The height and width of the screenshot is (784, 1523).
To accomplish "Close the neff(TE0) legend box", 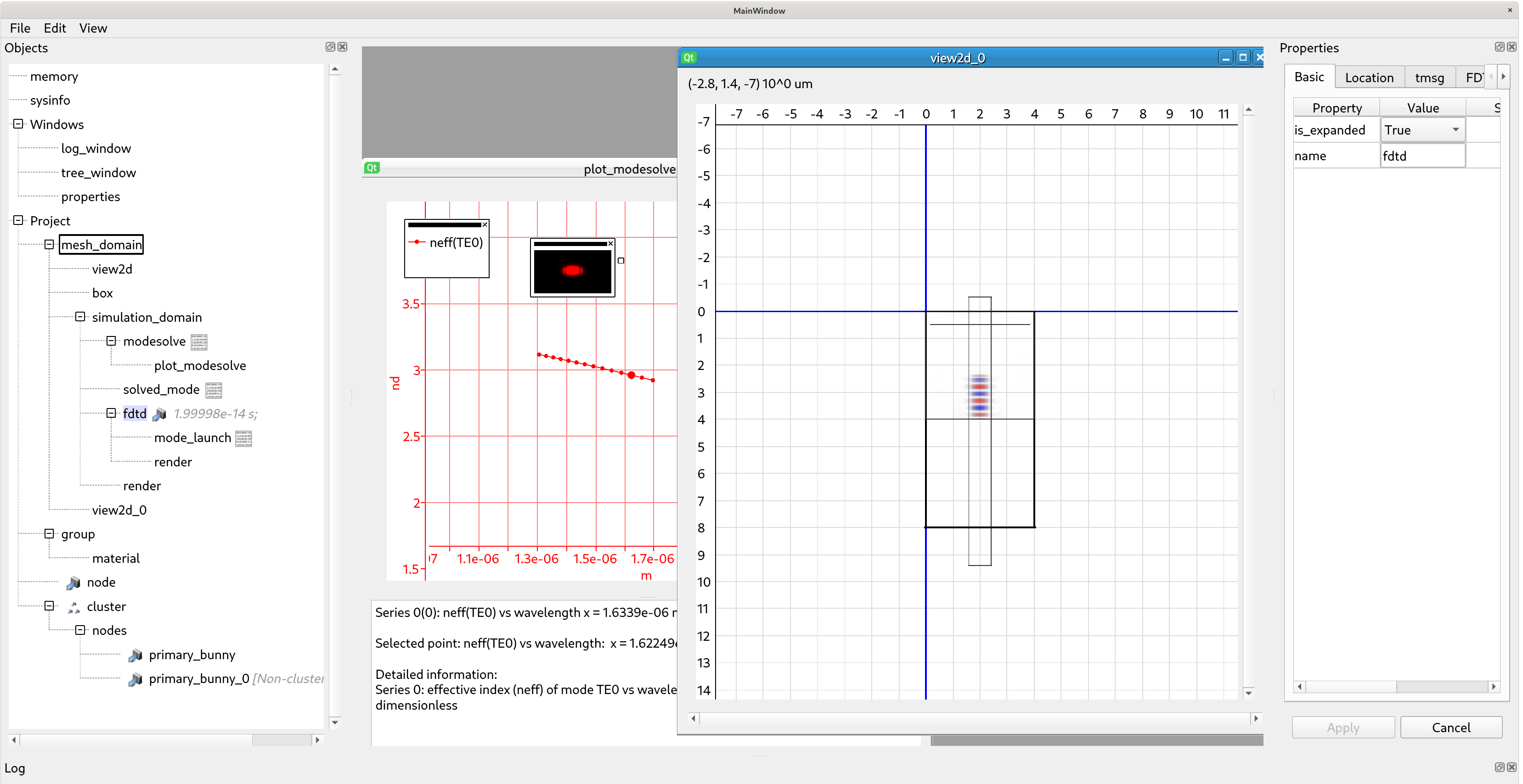I will click(x=485, y=224).
